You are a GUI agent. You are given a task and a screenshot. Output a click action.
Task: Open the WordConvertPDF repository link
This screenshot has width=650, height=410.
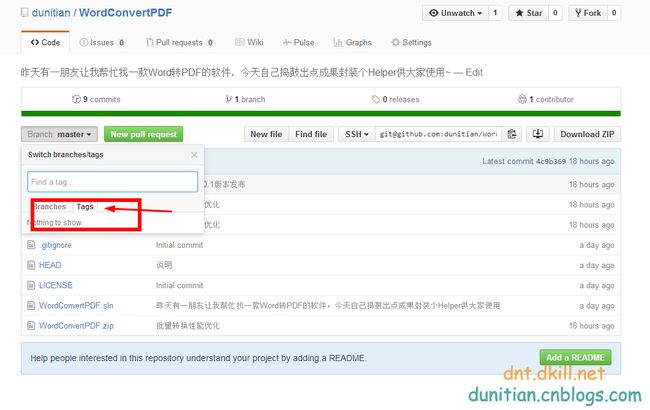tap(125, 12)
